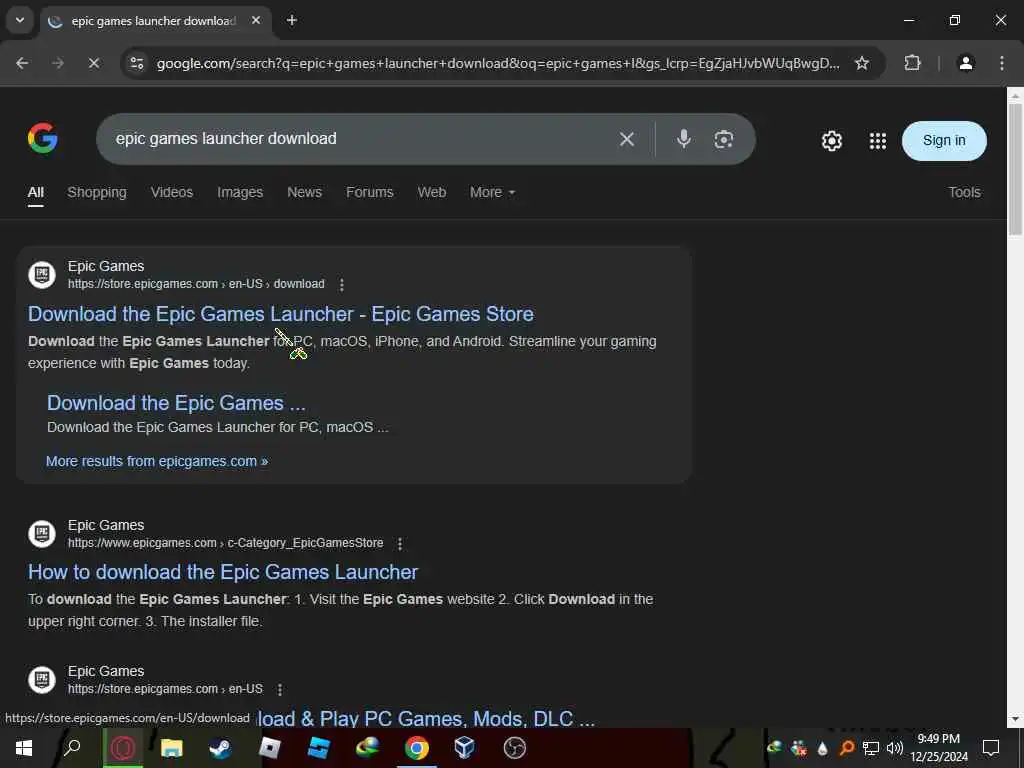The width and height of the screenshot is (1024, 768).
Task: Go to the Google logo homepage
Action: click(x=43, y=138)
